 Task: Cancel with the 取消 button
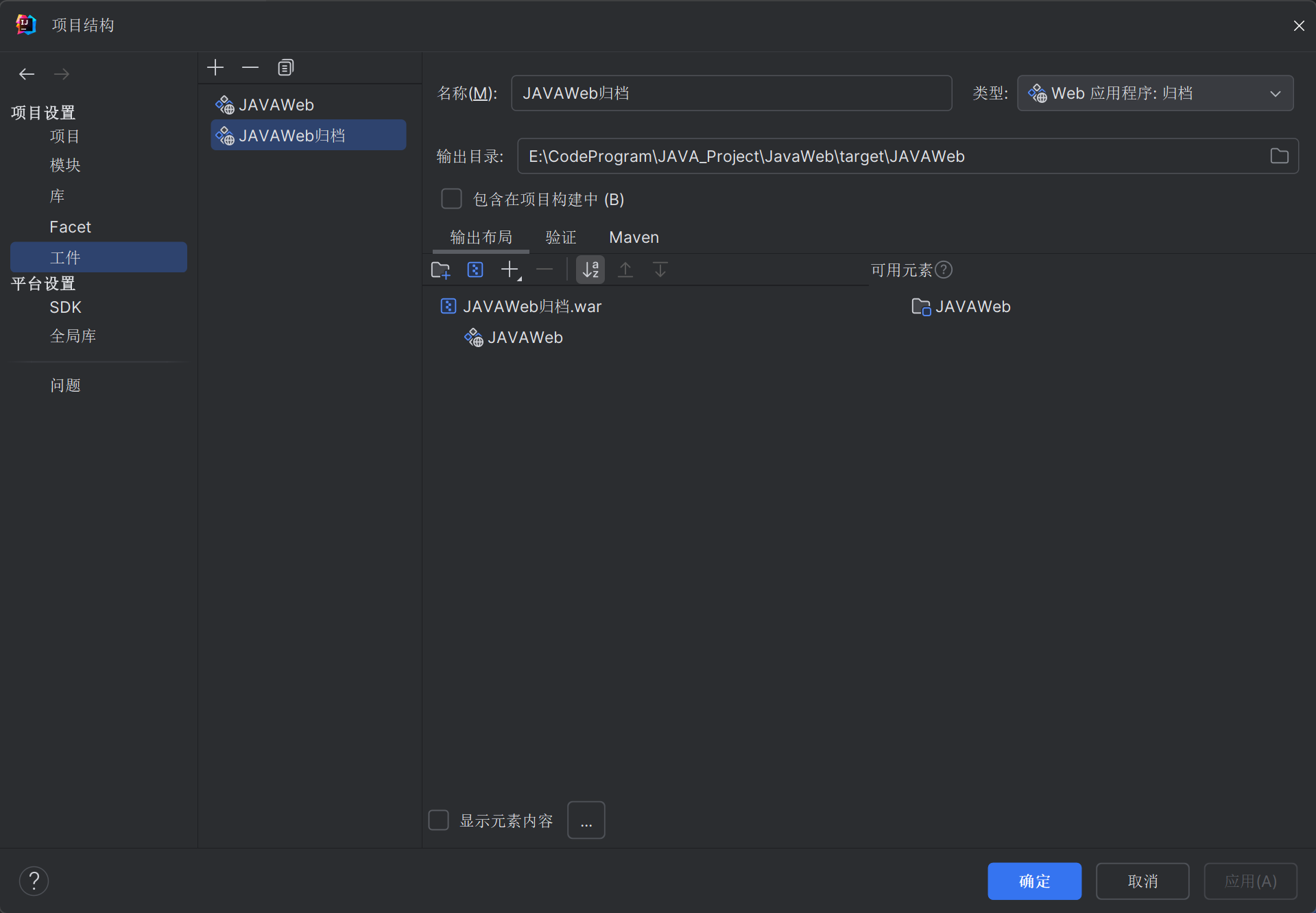click(1142, 881)
